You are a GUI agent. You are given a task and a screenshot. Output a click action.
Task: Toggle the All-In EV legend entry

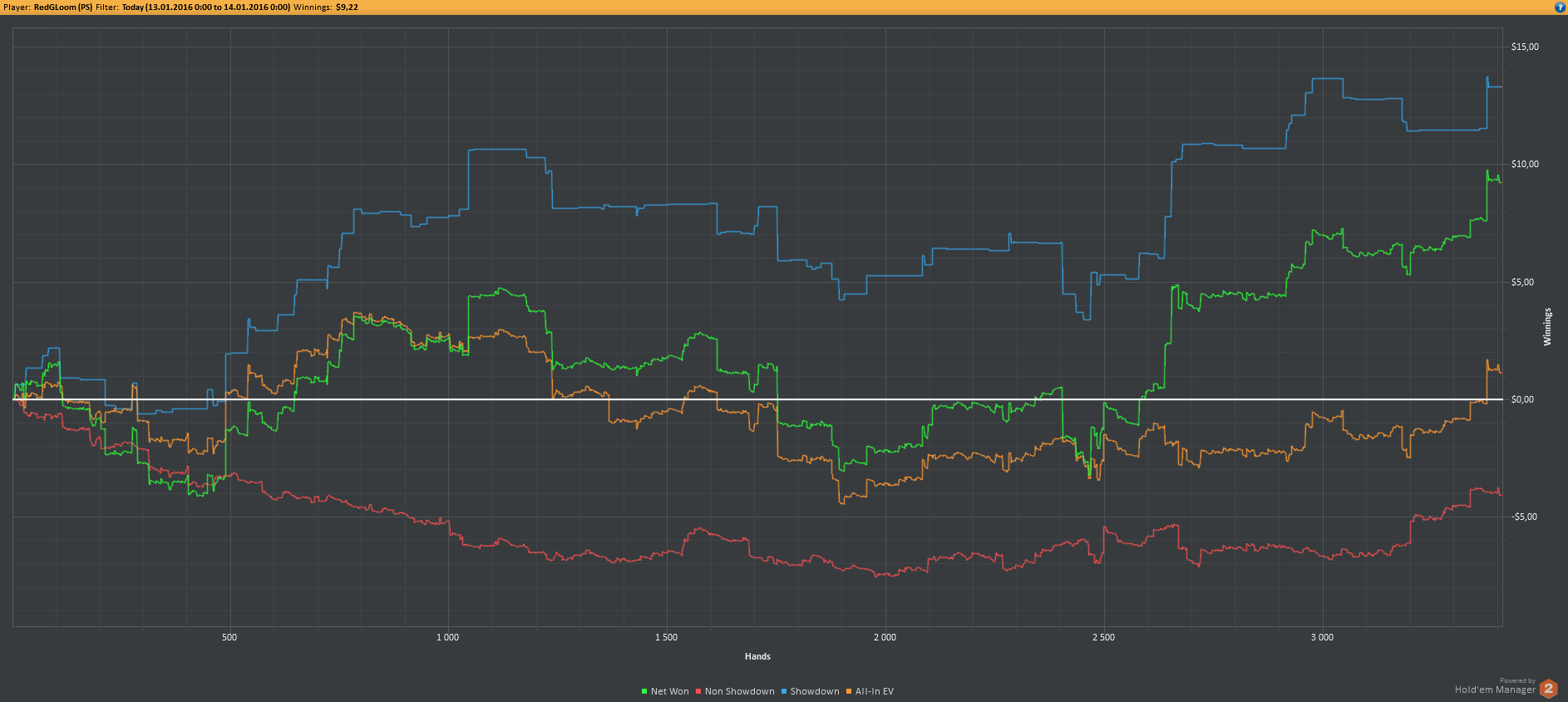(x=870, y=691)
